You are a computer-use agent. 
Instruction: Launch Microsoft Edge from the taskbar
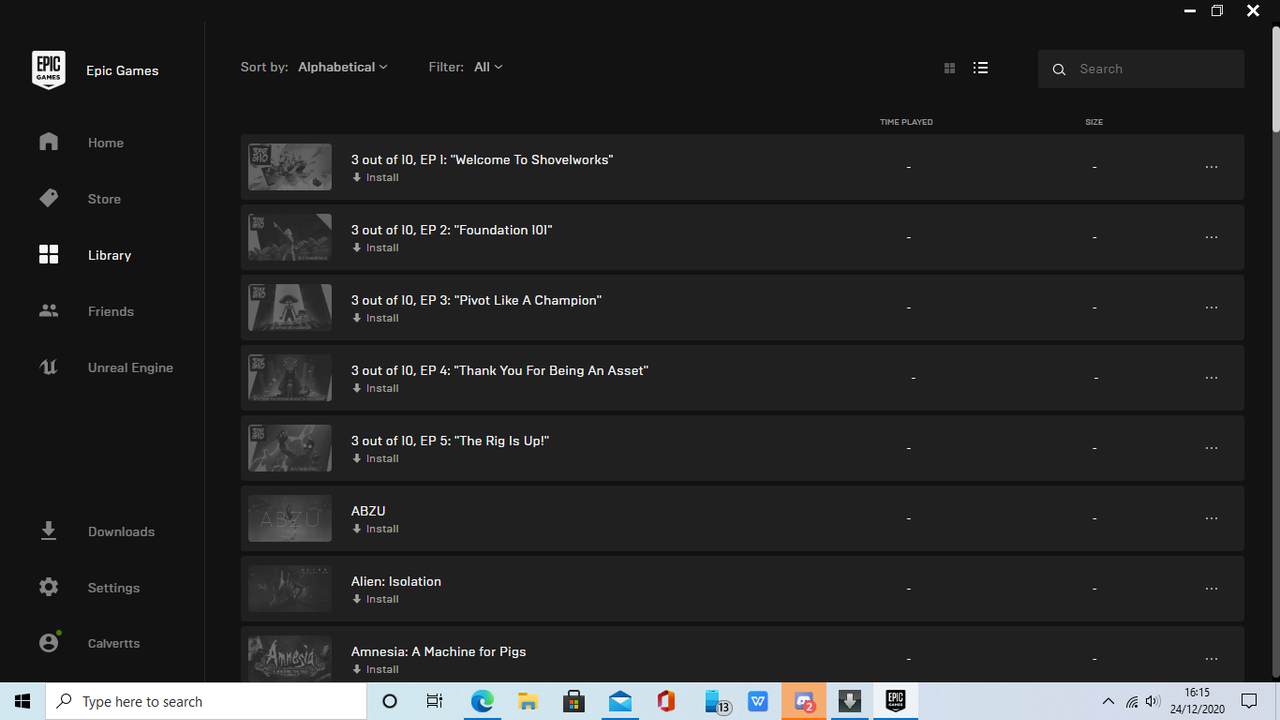(x=483, y=701)
